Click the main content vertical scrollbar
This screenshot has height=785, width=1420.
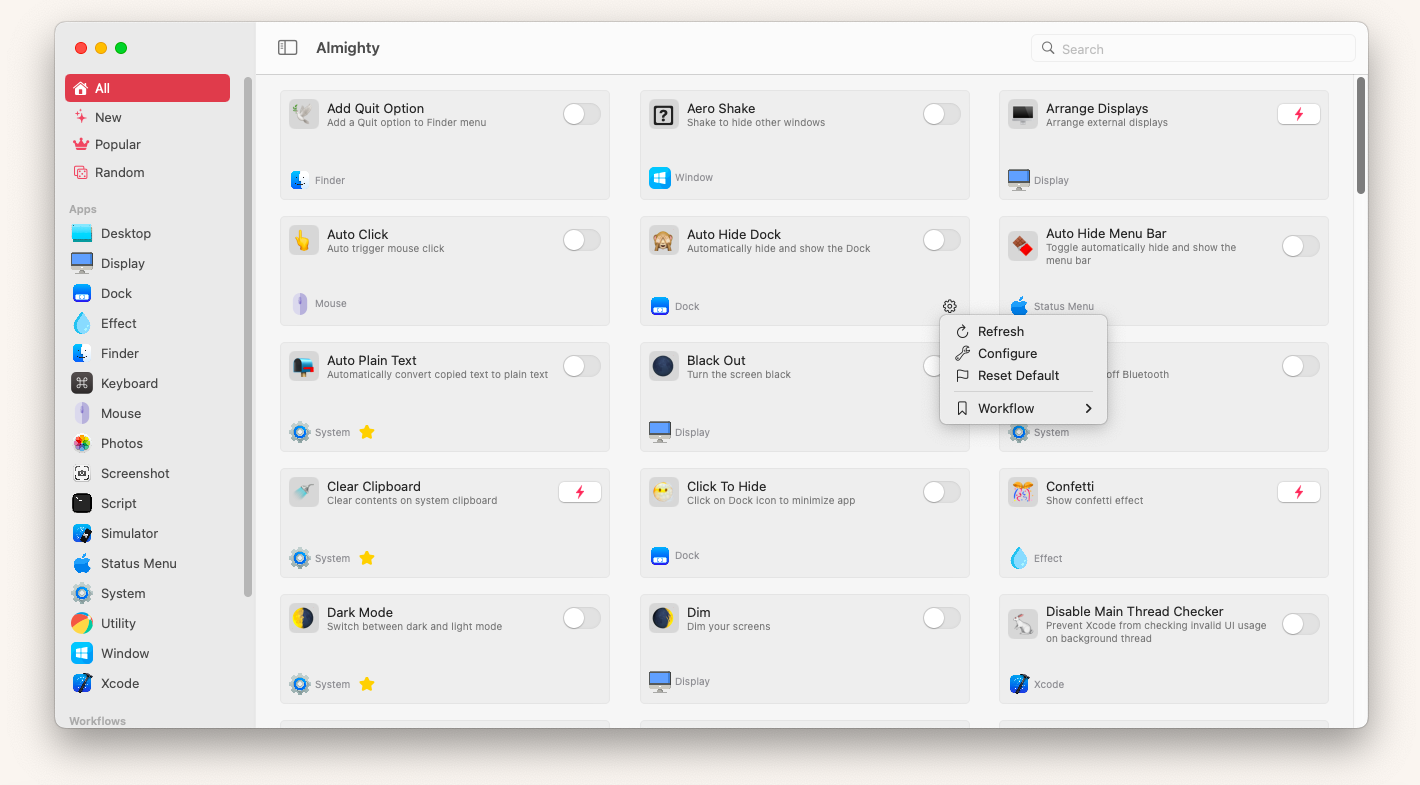click(1360, 136)
